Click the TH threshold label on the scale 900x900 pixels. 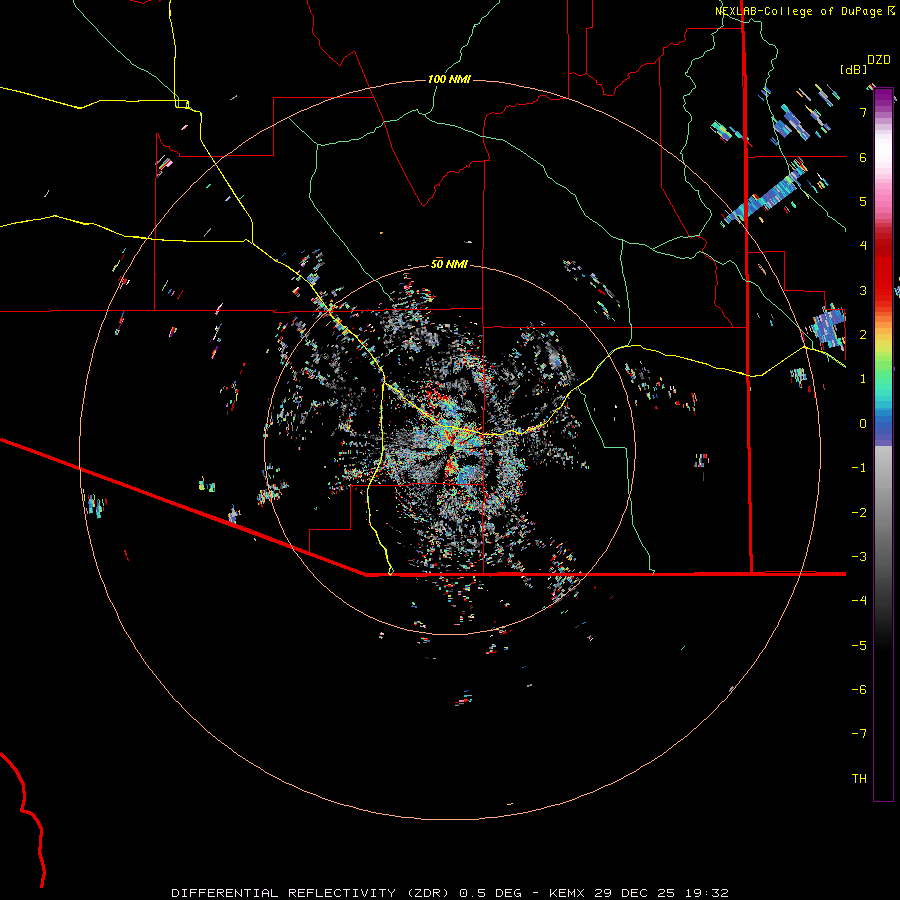(859, 779)
